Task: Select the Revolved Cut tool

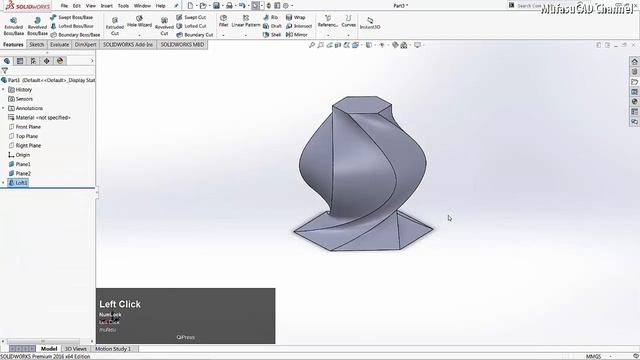Action: (164, 26)
